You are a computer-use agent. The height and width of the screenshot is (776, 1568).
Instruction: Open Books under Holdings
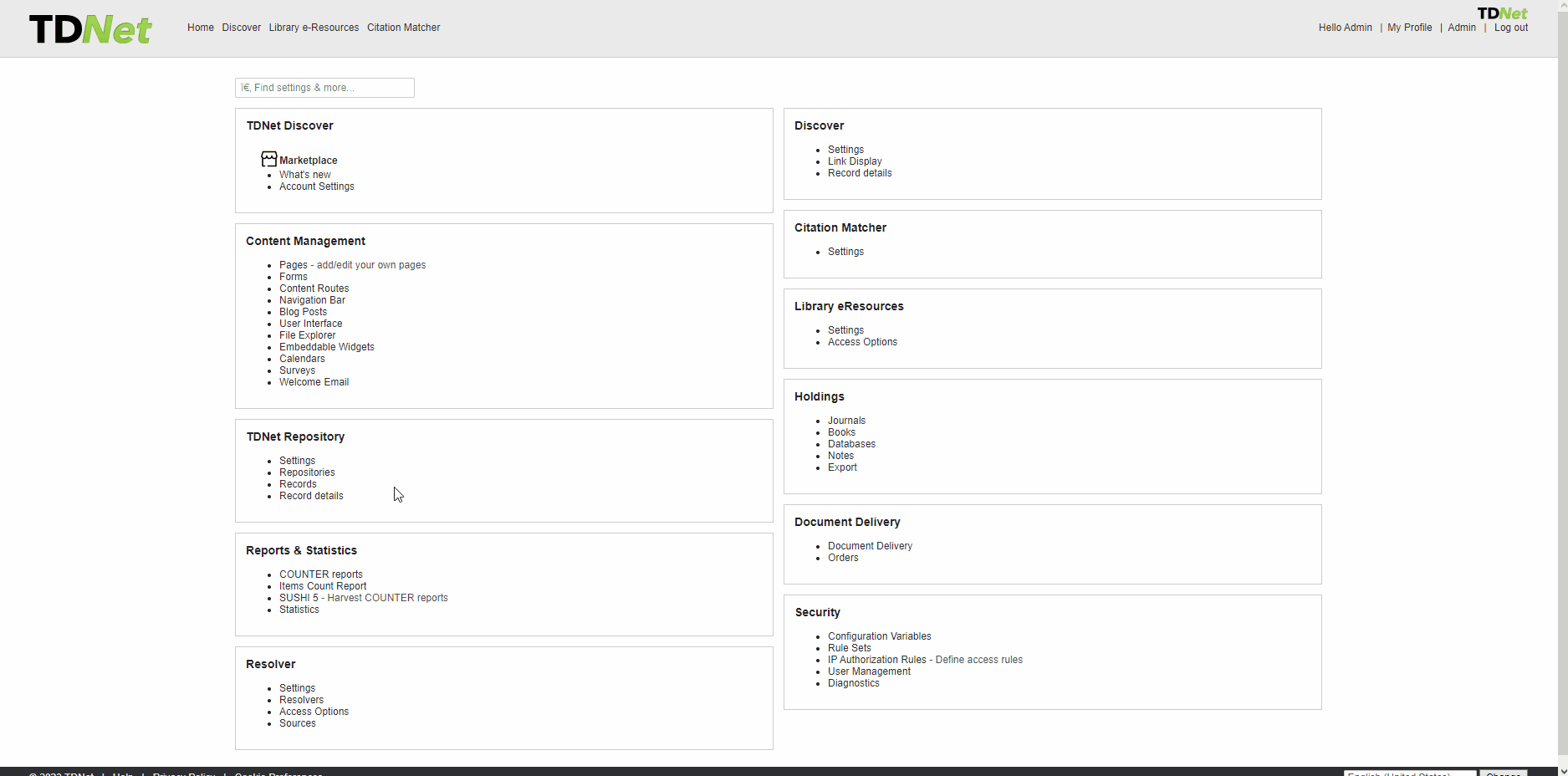pyautogui.click(x=842, y=432)
